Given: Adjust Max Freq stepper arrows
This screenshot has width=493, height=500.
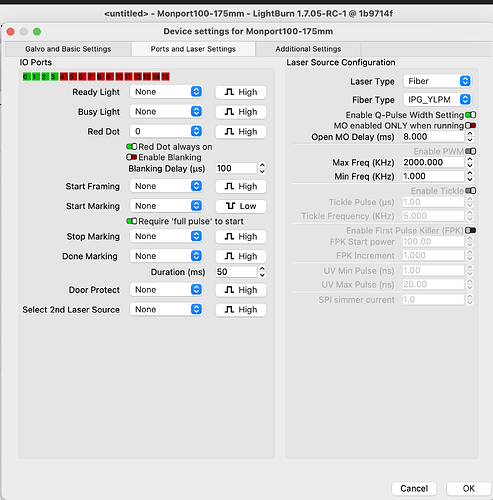Looking at the screenshot, I should (x=470, y=162).
